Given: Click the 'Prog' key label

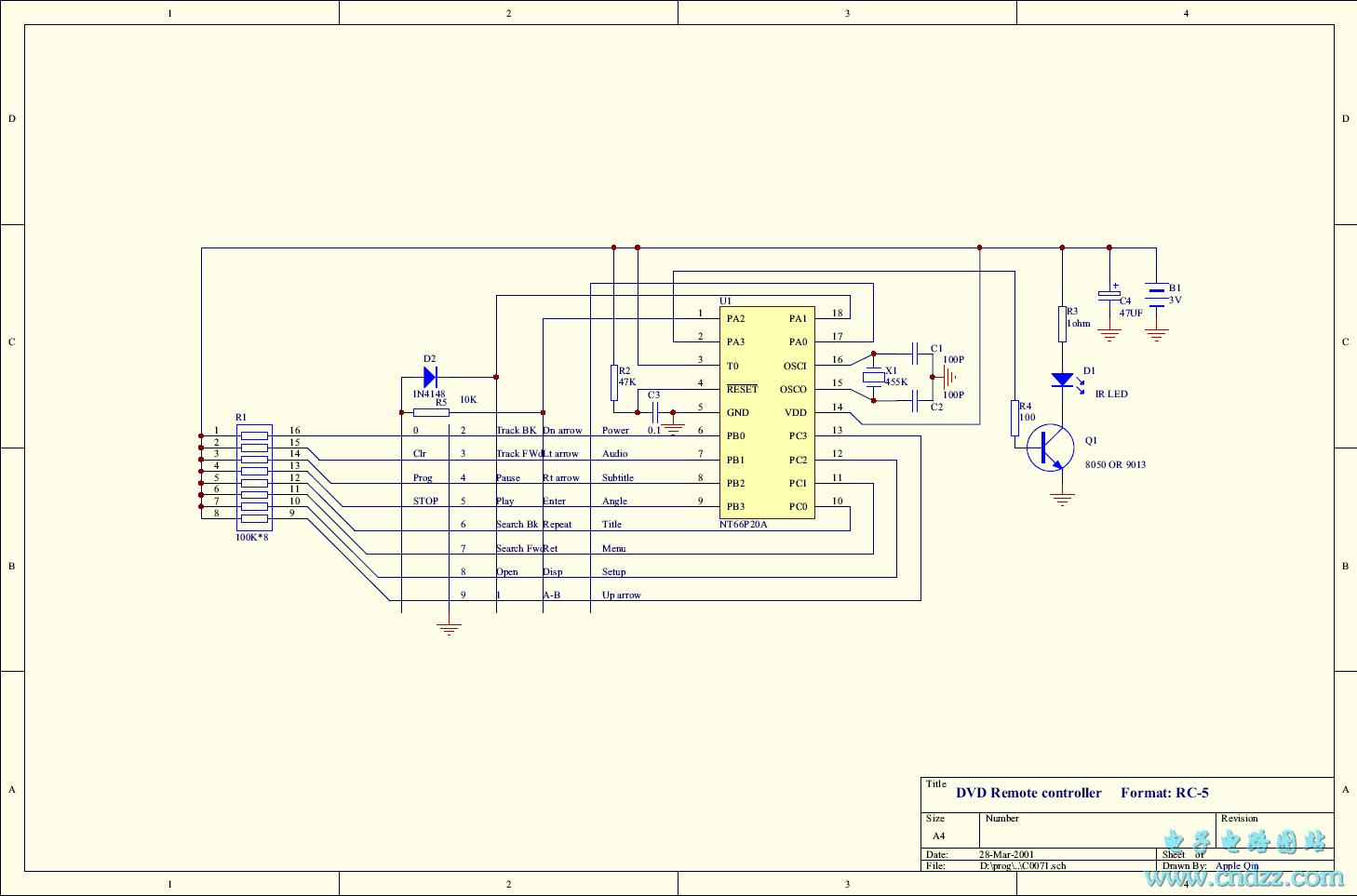Looking at the screenshot, I should 423,477.
